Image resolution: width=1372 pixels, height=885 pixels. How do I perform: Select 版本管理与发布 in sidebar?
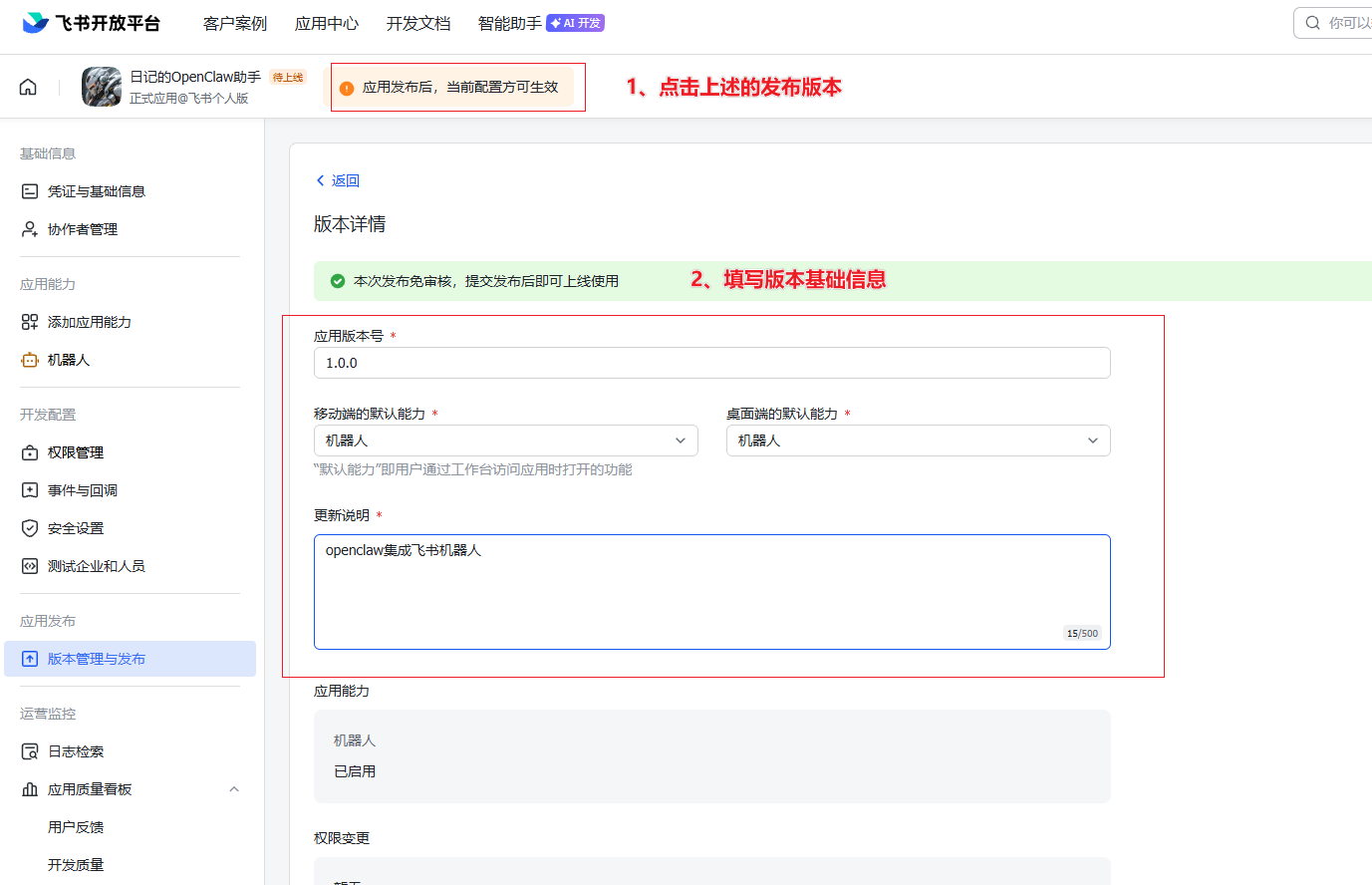click(130, 659)
